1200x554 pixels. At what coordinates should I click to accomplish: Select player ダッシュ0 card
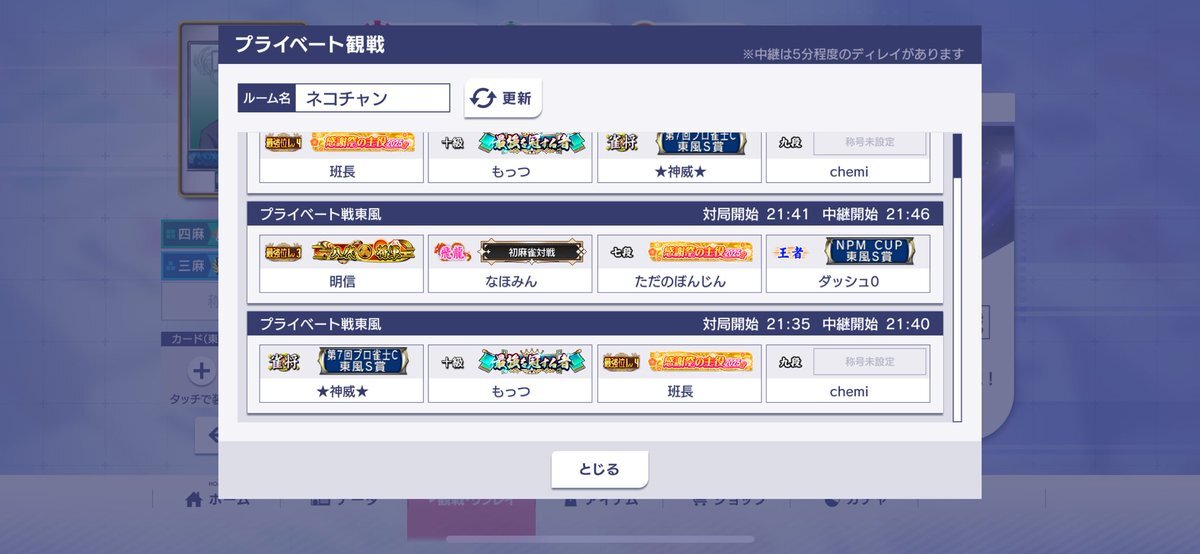[x=848, y=264]
